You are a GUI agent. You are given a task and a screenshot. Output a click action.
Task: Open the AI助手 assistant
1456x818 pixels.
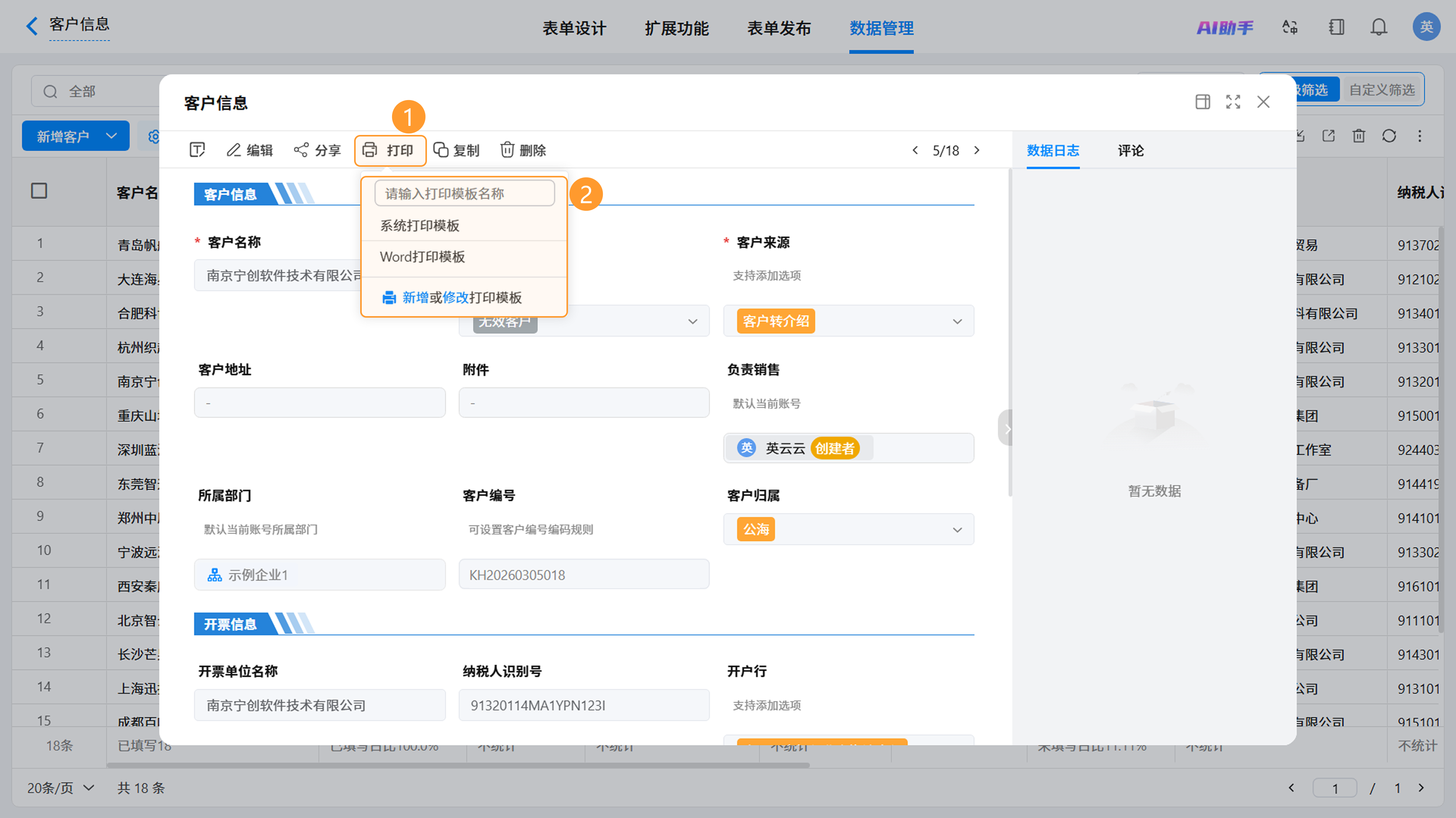pos(1224,27)
